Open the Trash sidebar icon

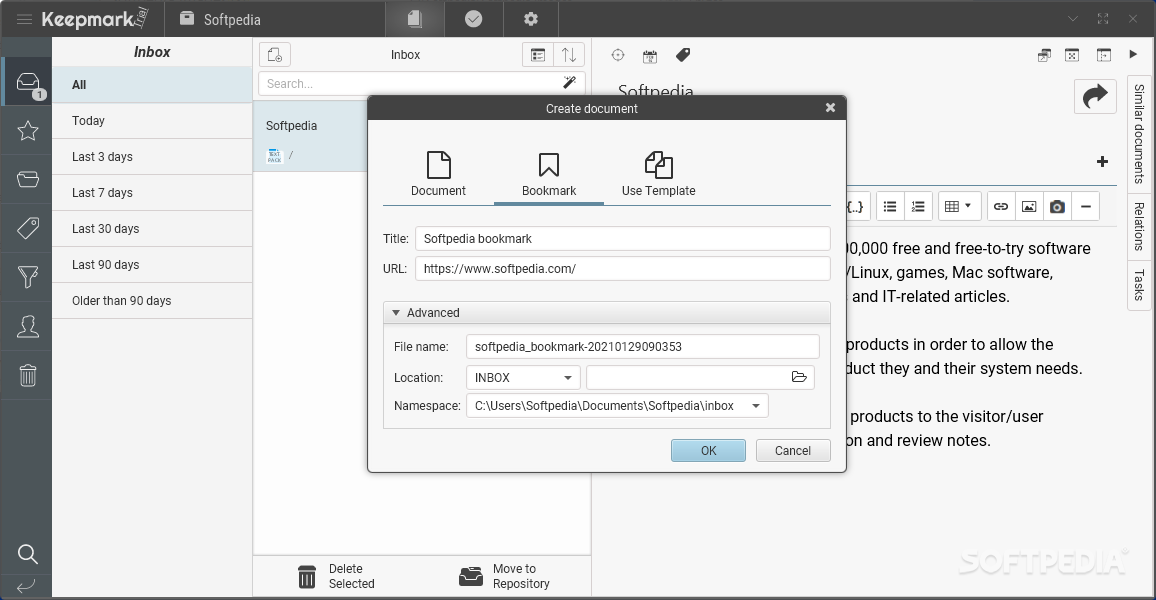coord(28,375)
